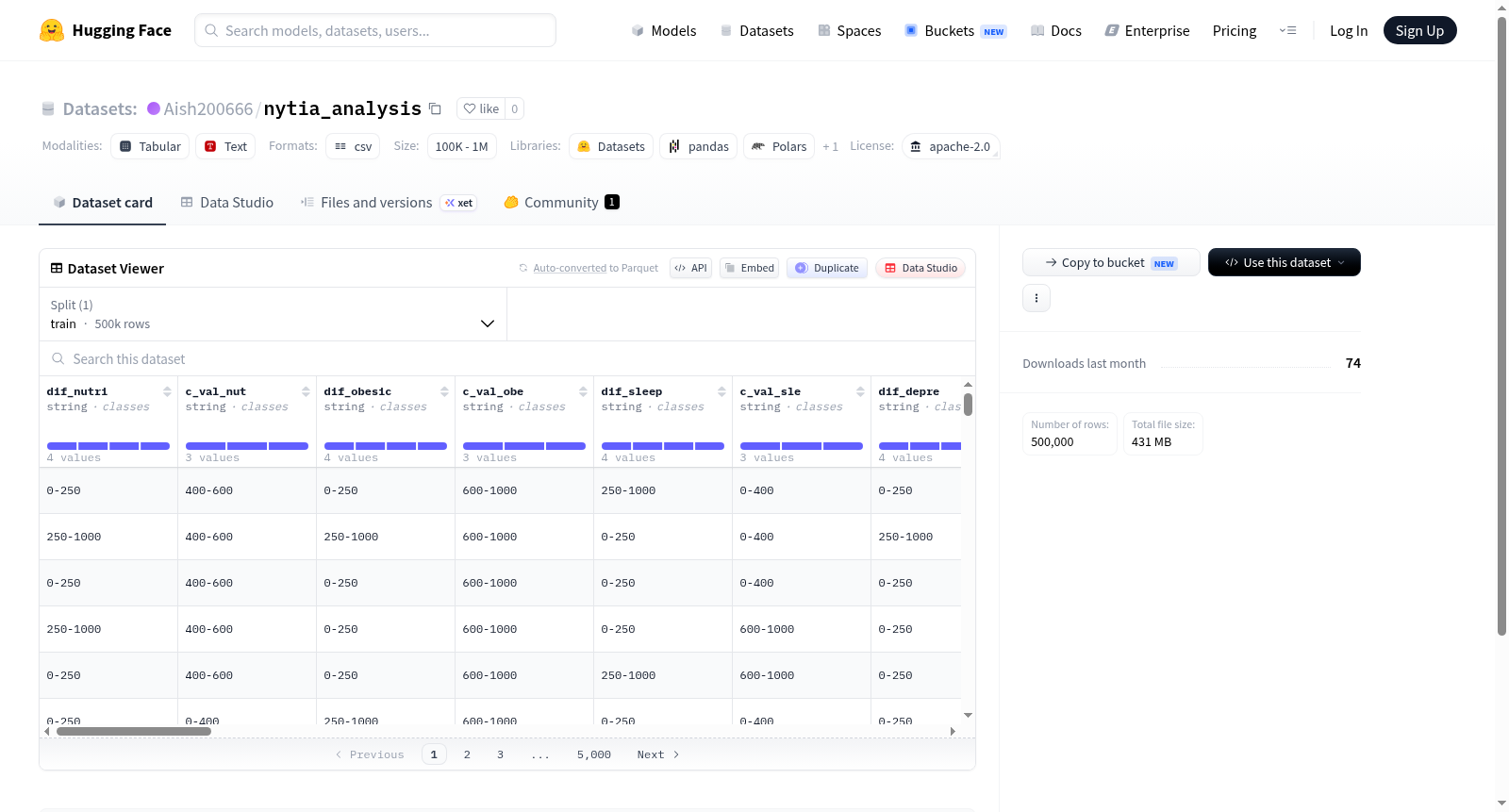Click the table's vertical scrollbar thumb
1509x812 pixels.
coord(968,405)
